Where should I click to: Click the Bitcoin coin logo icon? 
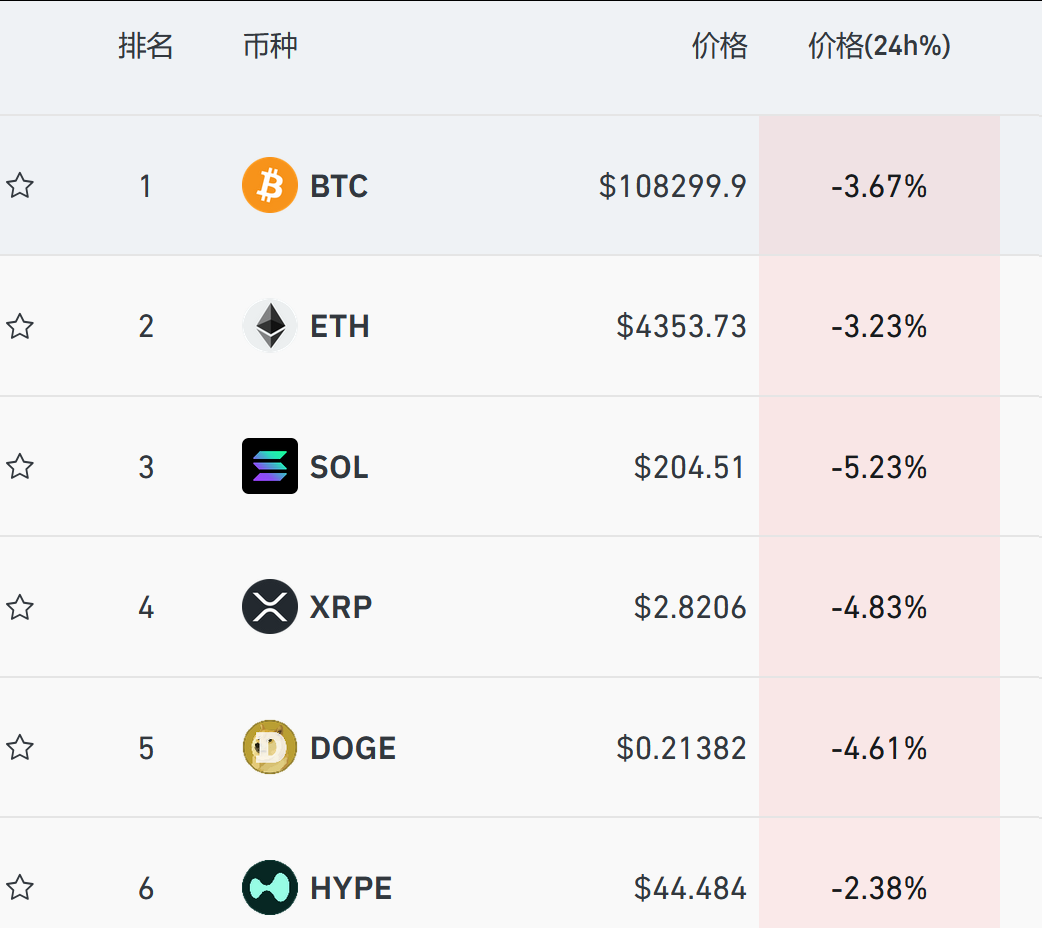[270, 186]
